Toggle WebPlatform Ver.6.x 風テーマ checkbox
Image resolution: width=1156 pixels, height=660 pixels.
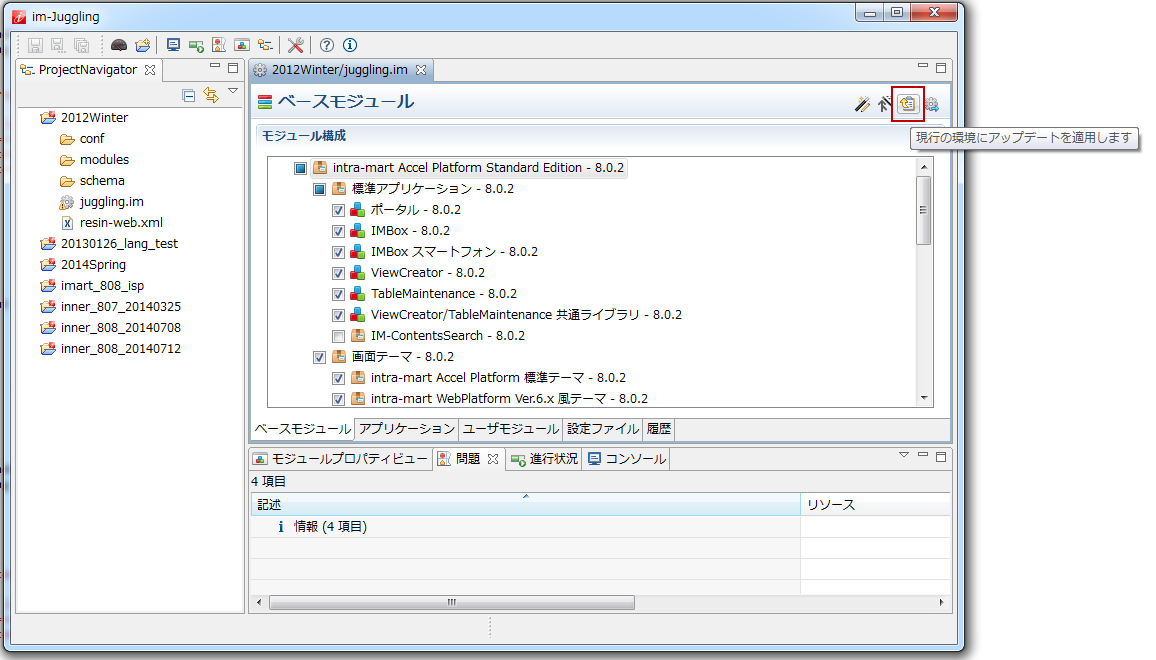click(x=338, y=399)
